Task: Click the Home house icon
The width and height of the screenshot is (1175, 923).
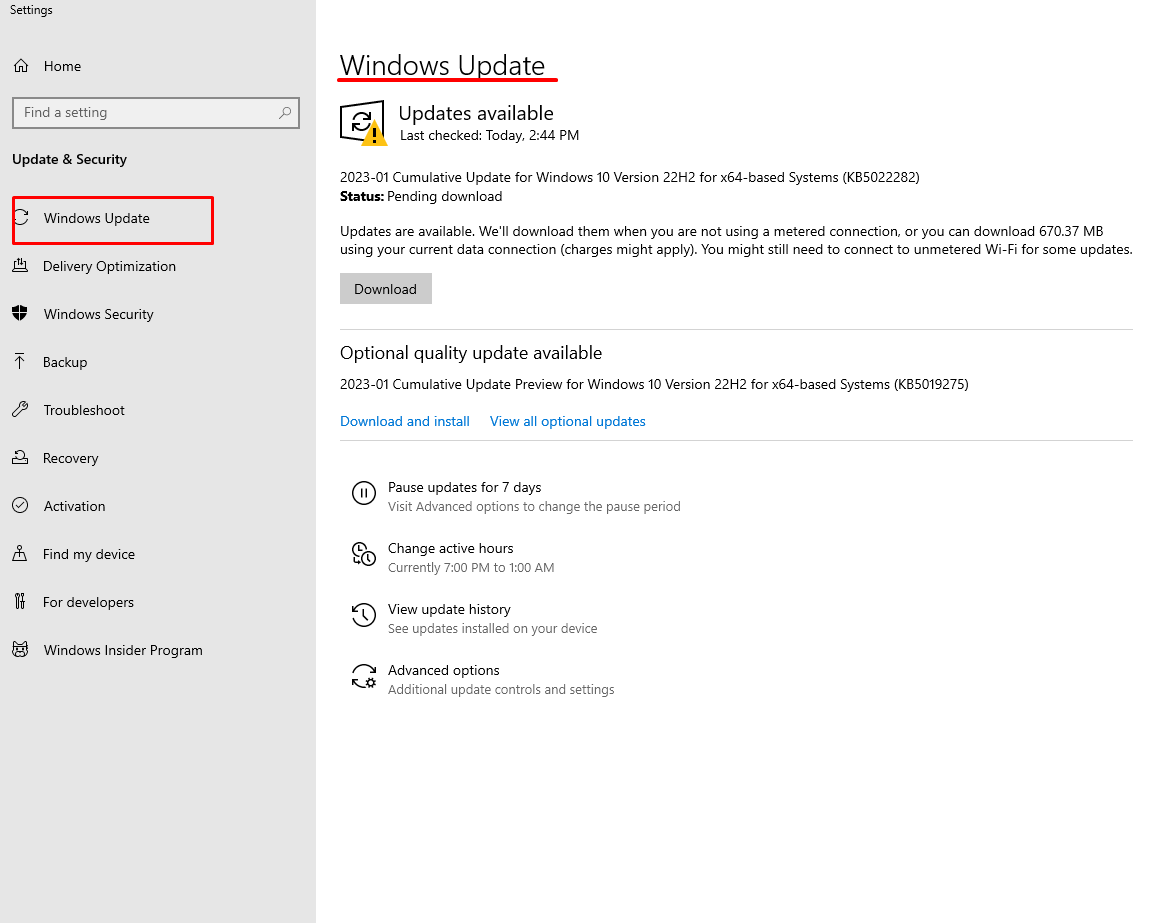Action: (x=21, y=66)
